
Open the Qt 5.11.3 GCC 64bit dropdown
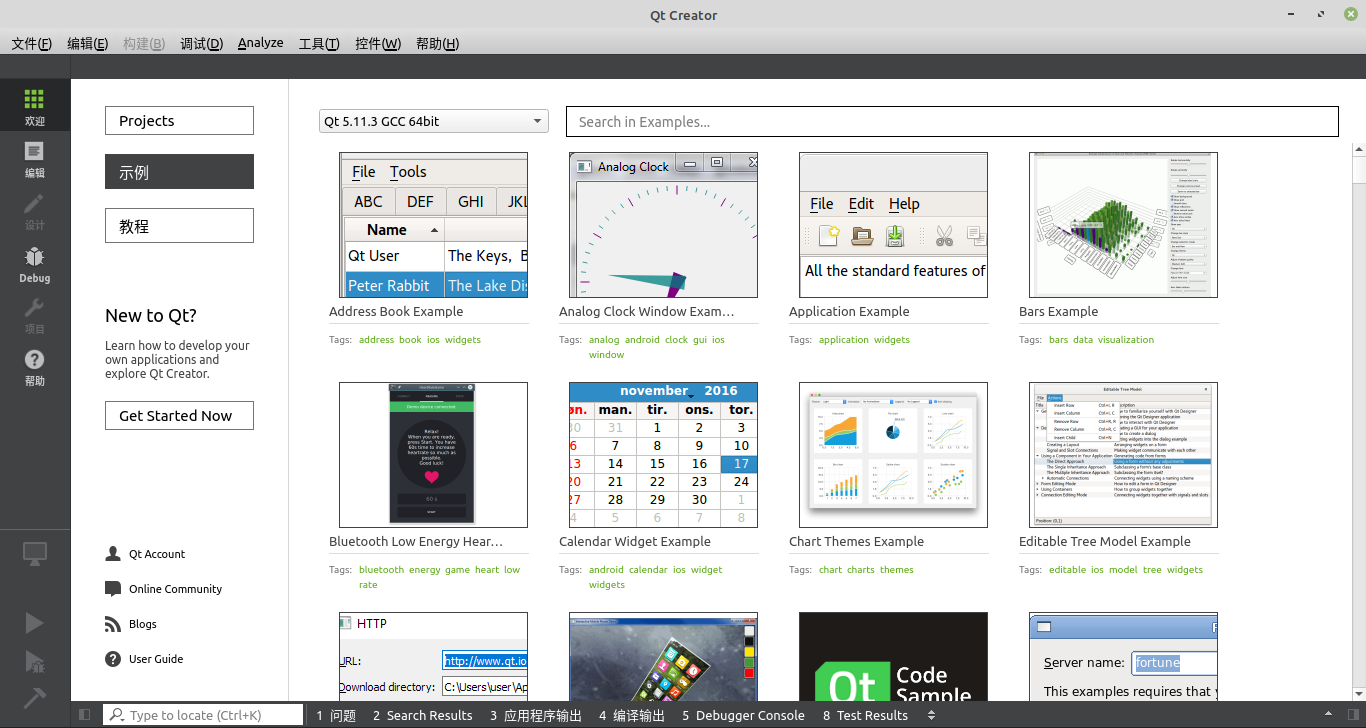point(434,121)
